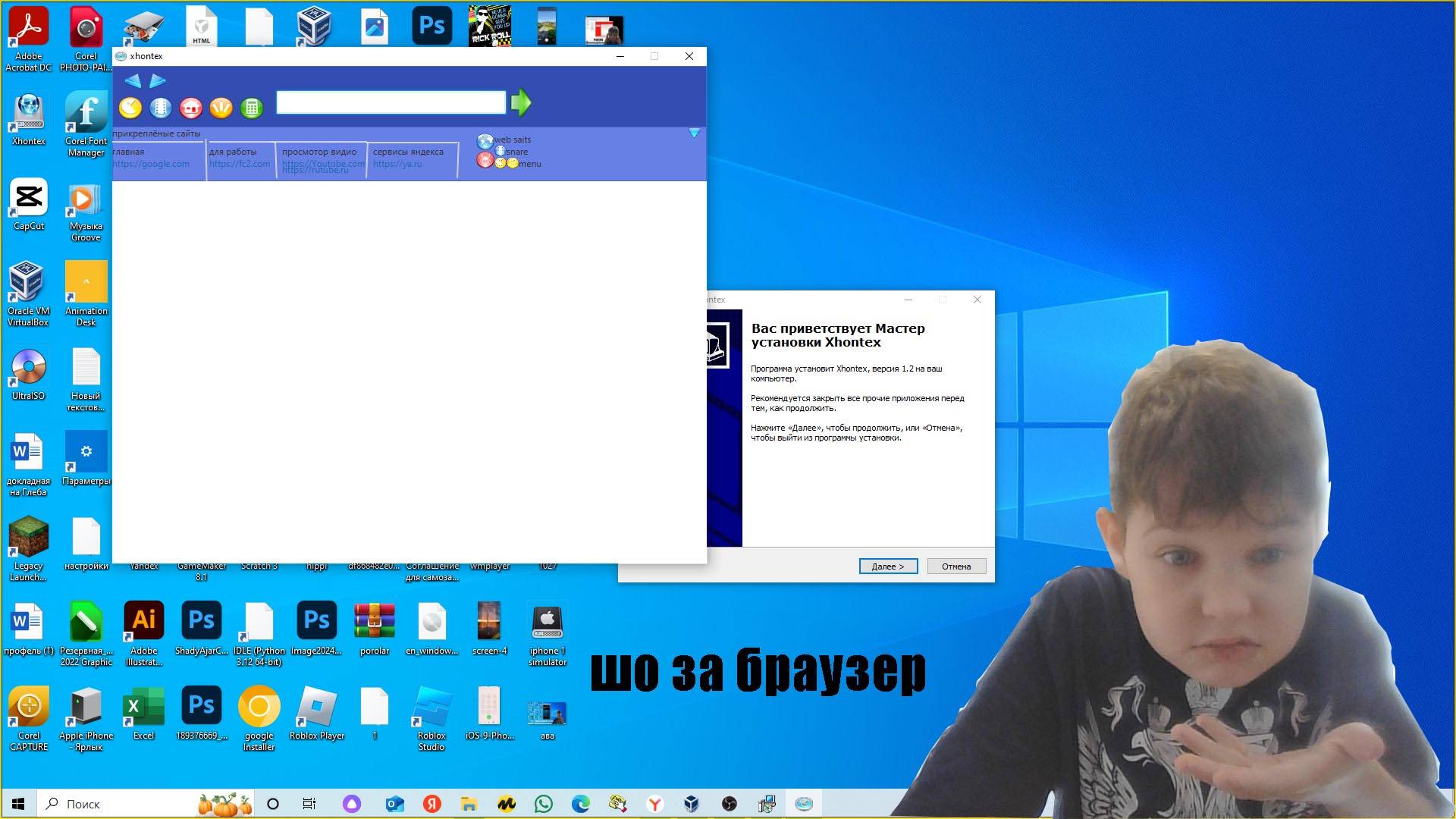1456x819 pixels.
Task: Click the 'menu' label in xhontex
Action: [530, 164]
